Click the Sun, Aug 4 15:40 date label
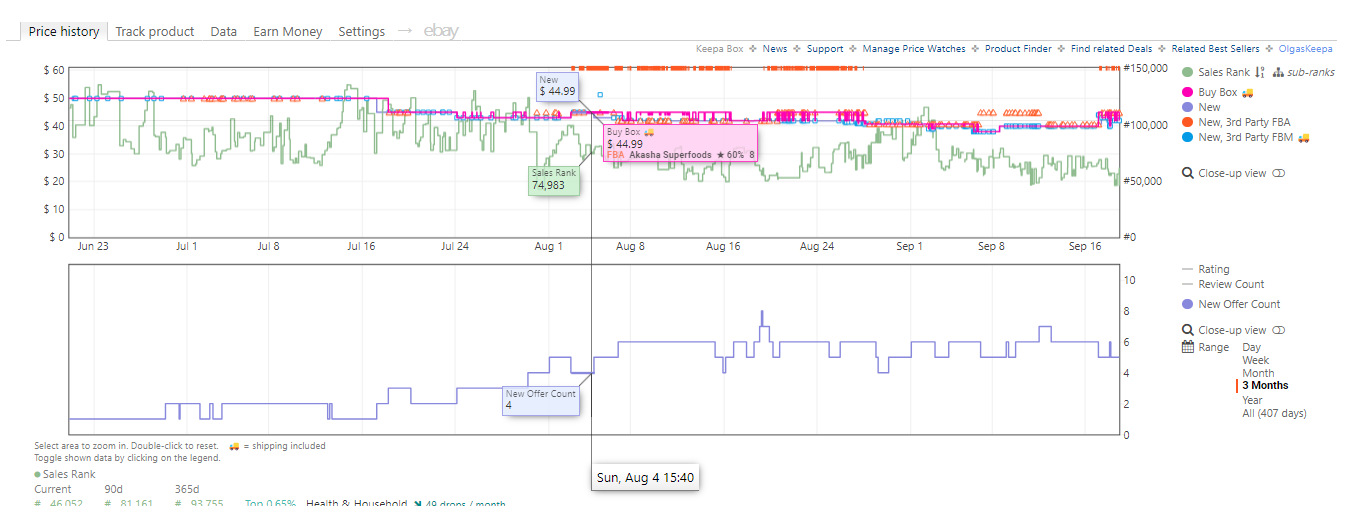The width and height of the screenshot is (1357, 506). [645, 478]
